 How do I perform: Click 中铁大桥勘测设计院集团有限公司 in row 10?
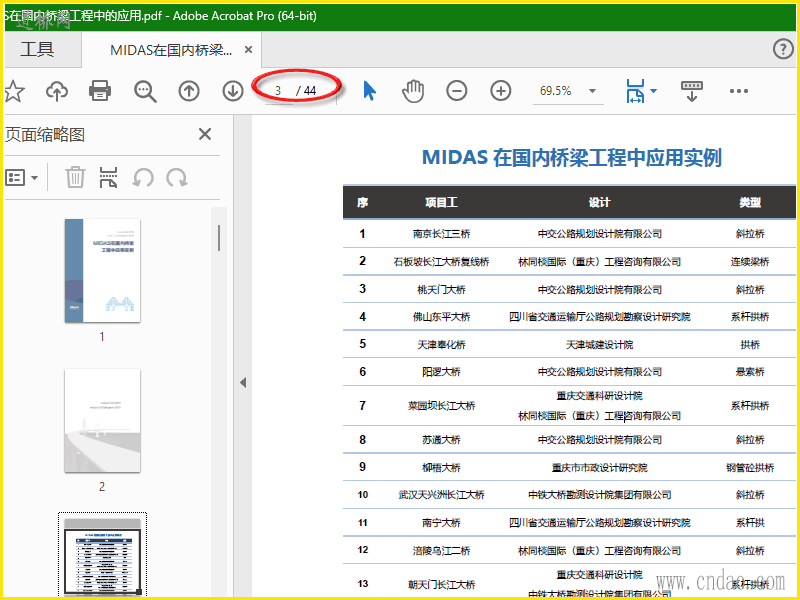[599, 494]
